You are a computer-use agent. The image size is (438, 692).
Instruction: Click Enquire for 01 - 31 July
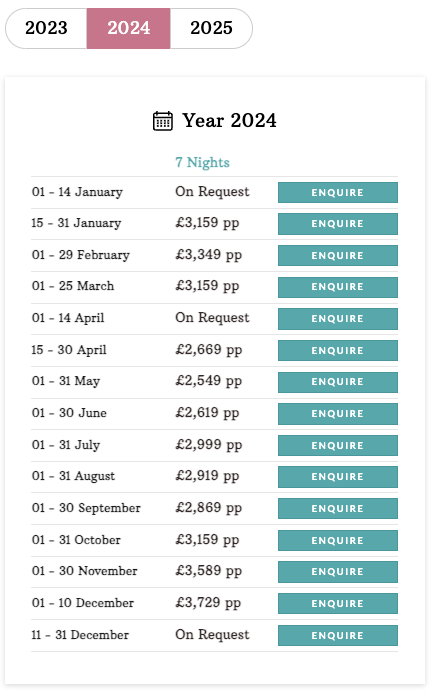(338, 445)
